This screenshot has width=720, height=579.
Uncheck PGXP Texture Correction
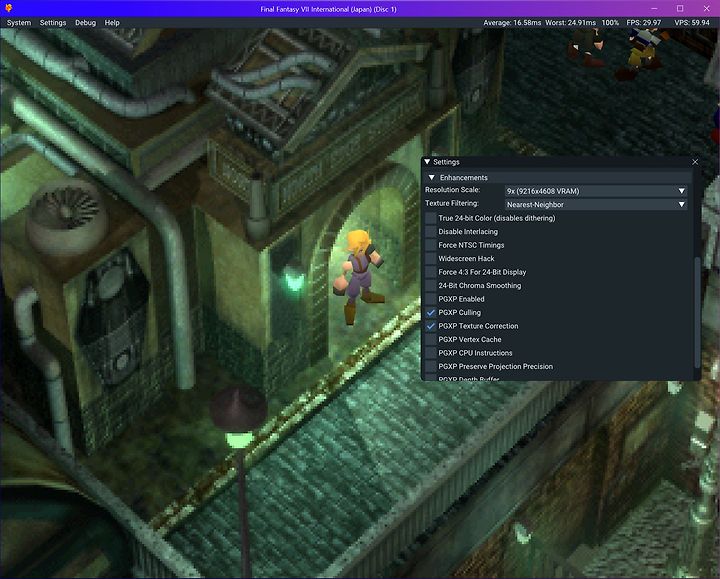point(431,326)
